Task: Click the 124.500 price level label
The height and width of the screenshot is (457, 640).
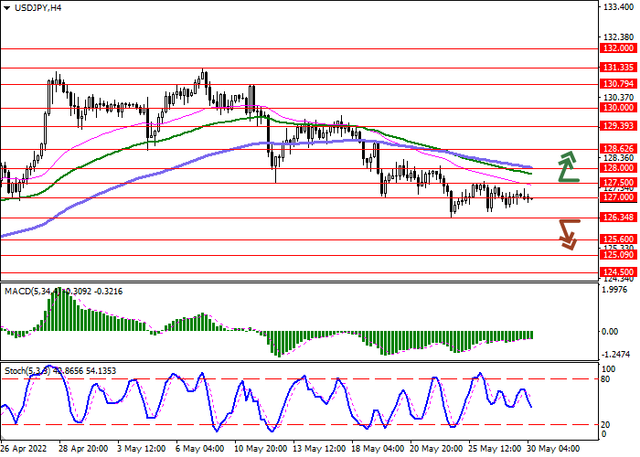Action: [617, 272]
